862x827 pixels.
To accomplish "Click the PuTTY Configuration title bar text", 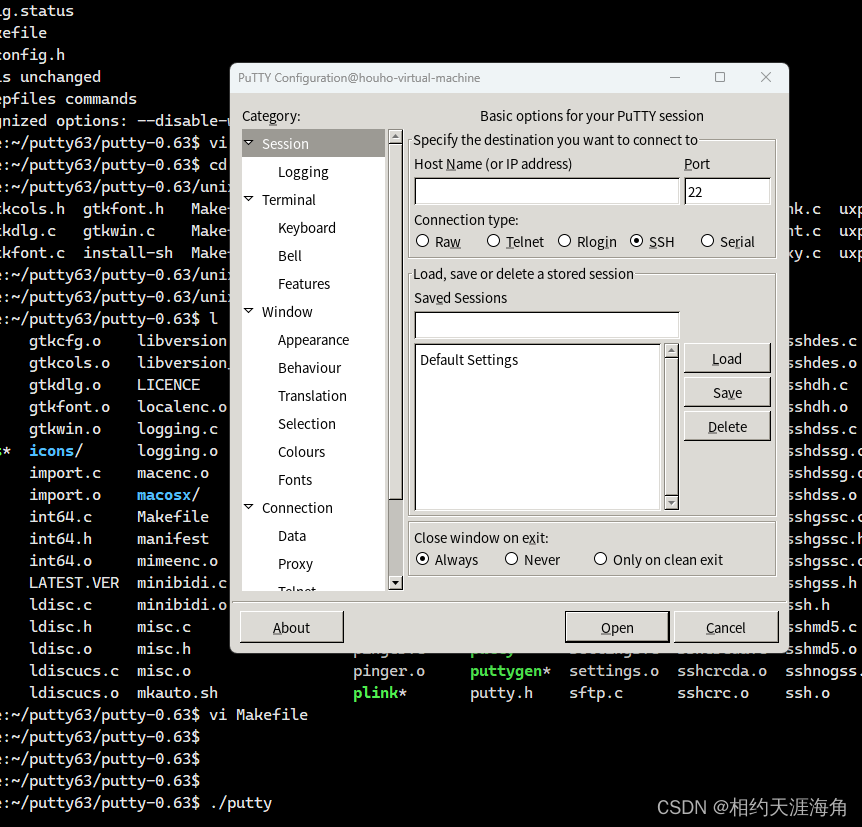I will click(x=359, y=78).
